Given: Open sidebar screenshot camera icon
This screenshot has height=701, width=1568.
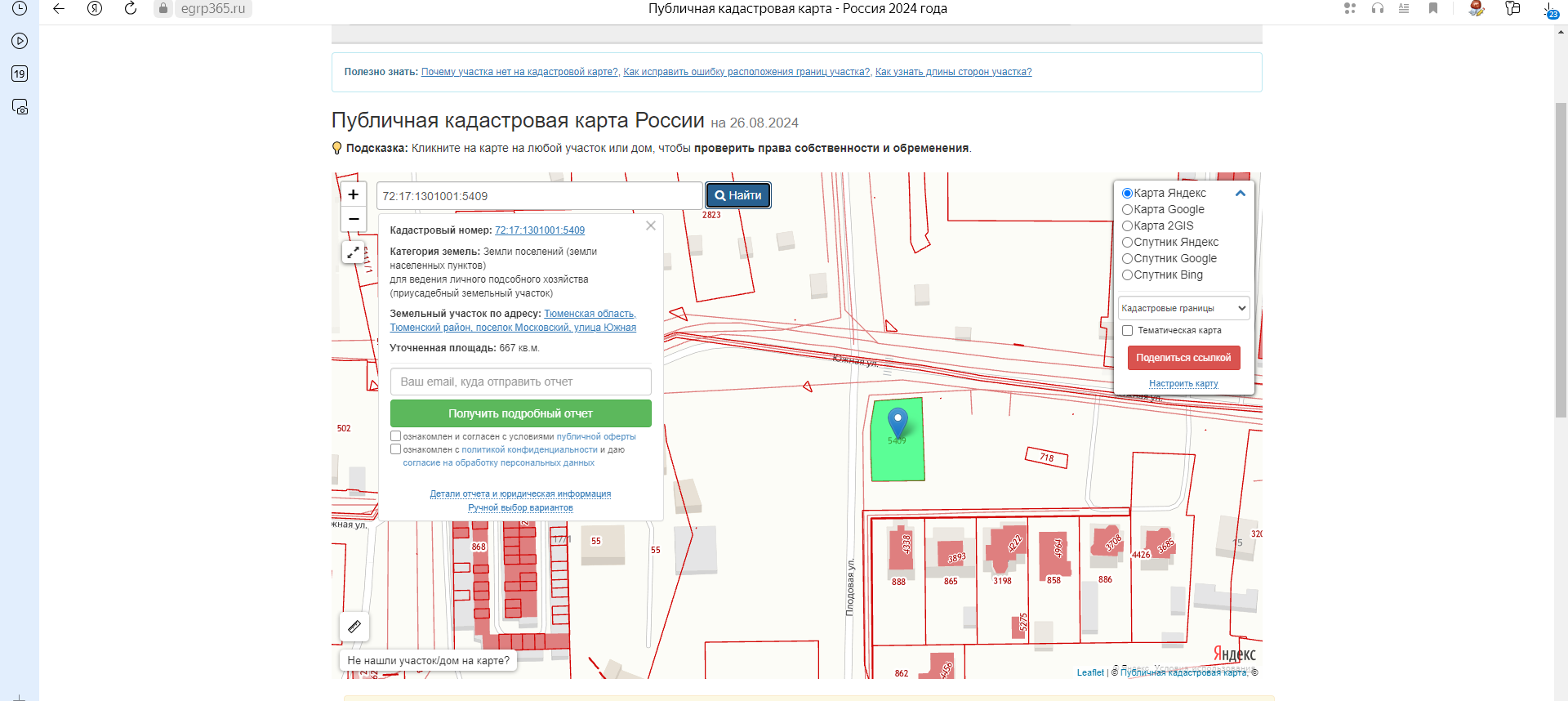Looking at the screenshot, I should coord(20,107).
